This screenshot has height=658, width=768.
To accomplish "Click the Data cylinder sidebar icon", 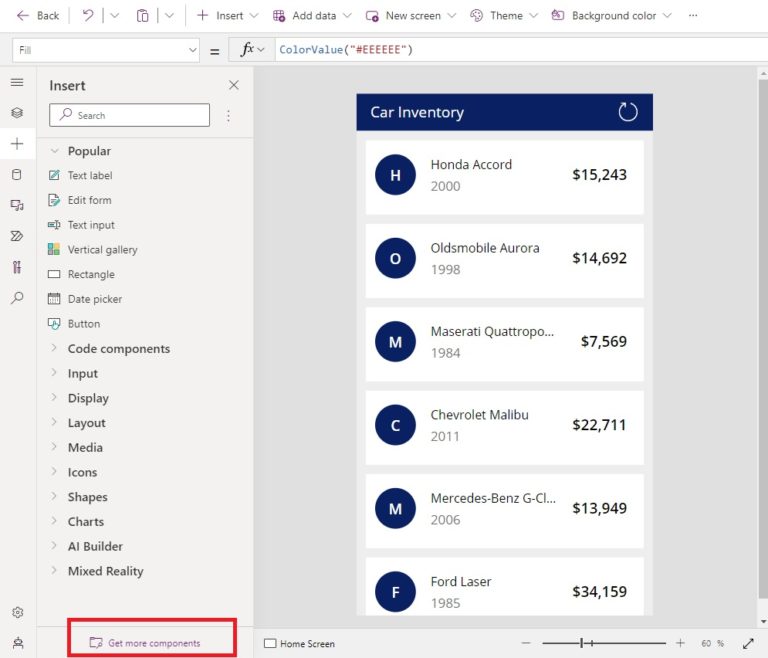I will [17, 174].
